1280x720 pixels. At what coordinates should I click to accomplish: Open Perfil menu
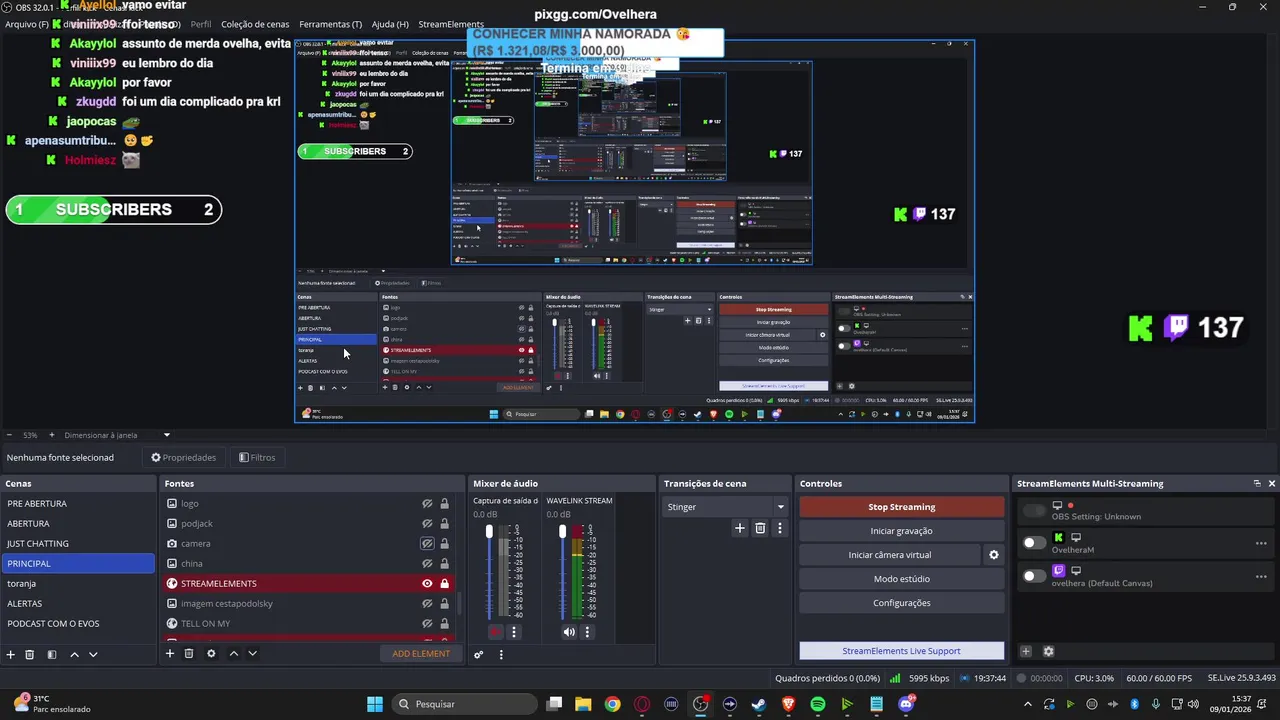point(201,24)
